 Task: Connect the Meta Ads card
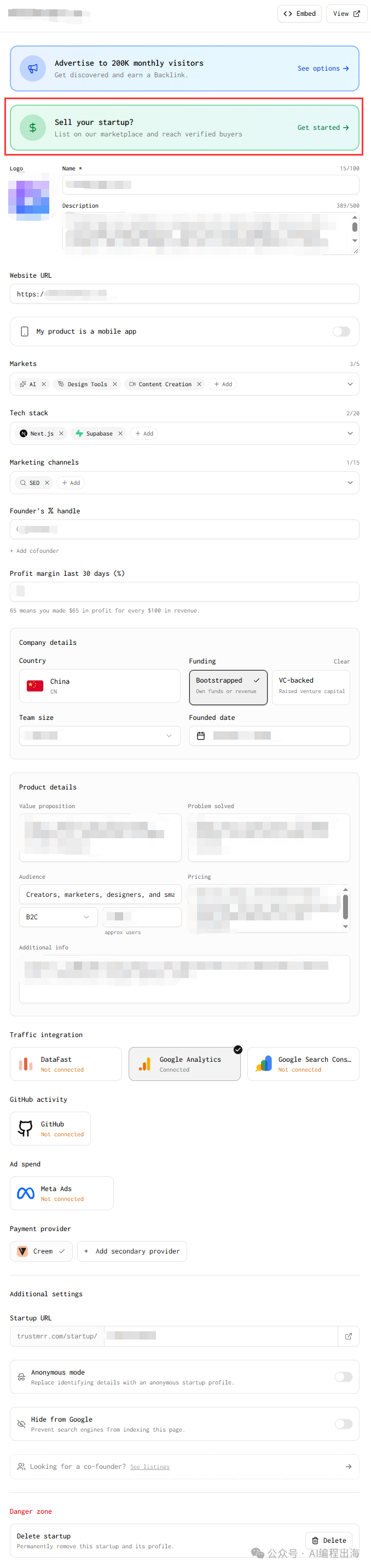click(x=61, y=1194)
